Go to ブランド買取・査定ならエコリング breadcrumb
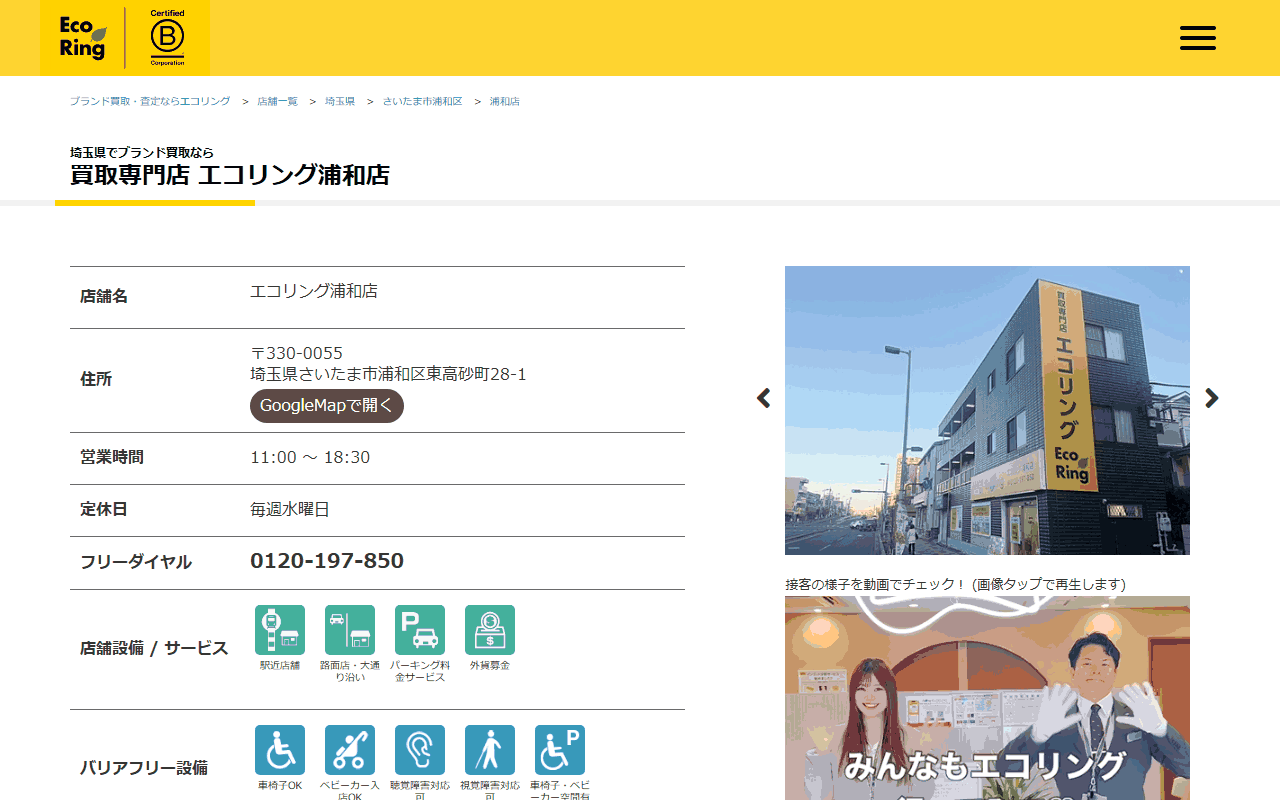The image size is (1280, 800). [x=150, y=102]
